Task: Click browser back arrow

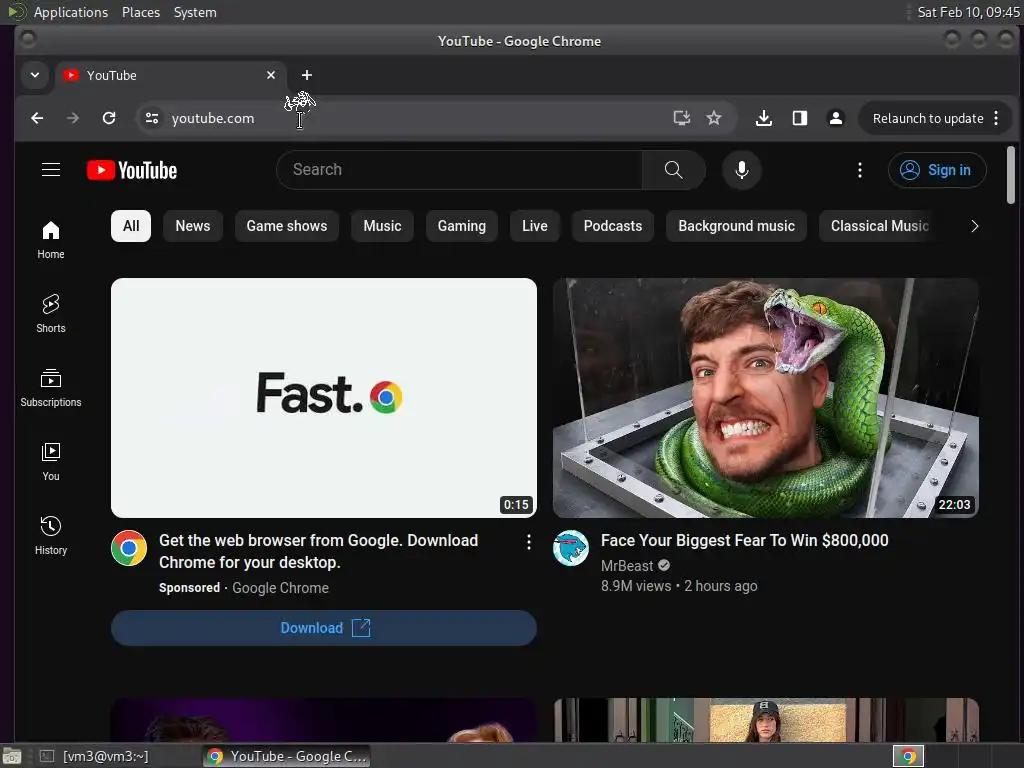Action: (x=37, y=118)
